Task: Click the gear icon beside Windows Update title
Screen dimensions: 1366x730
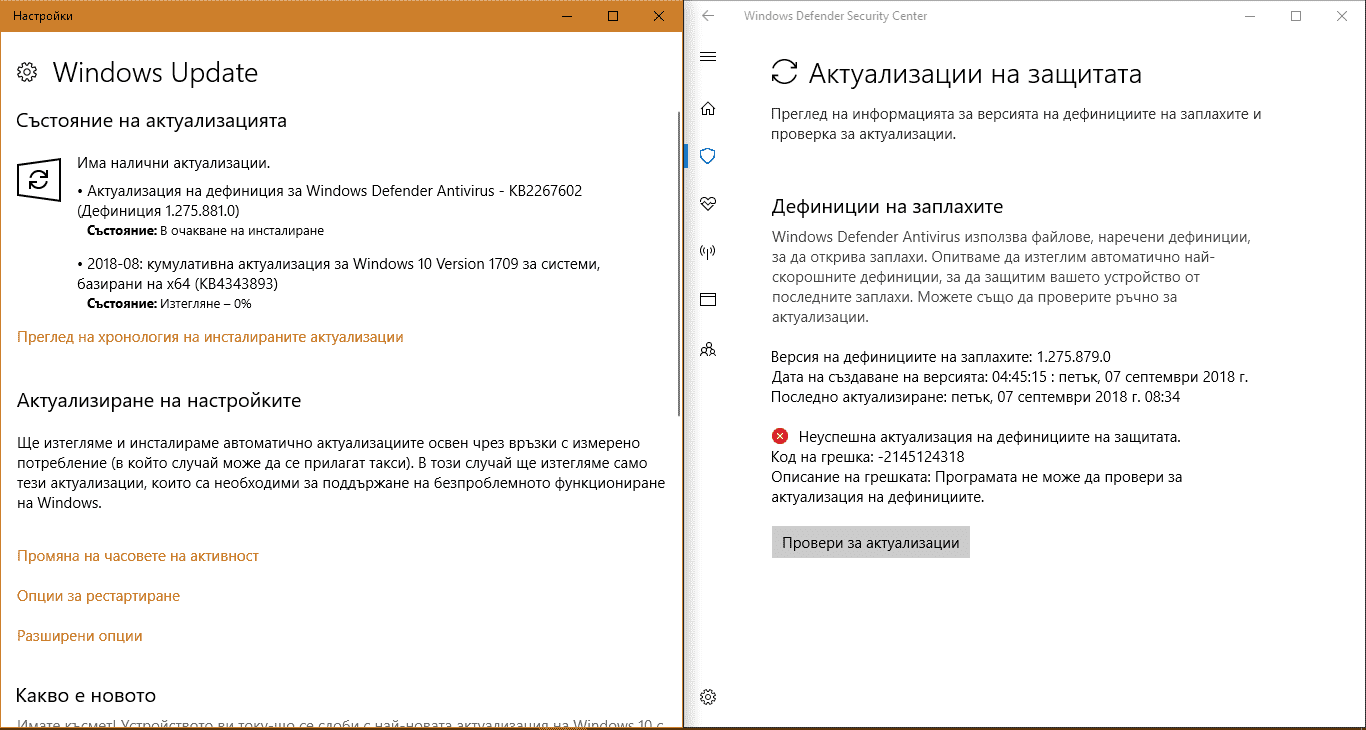Action: [x=28, y=73]
